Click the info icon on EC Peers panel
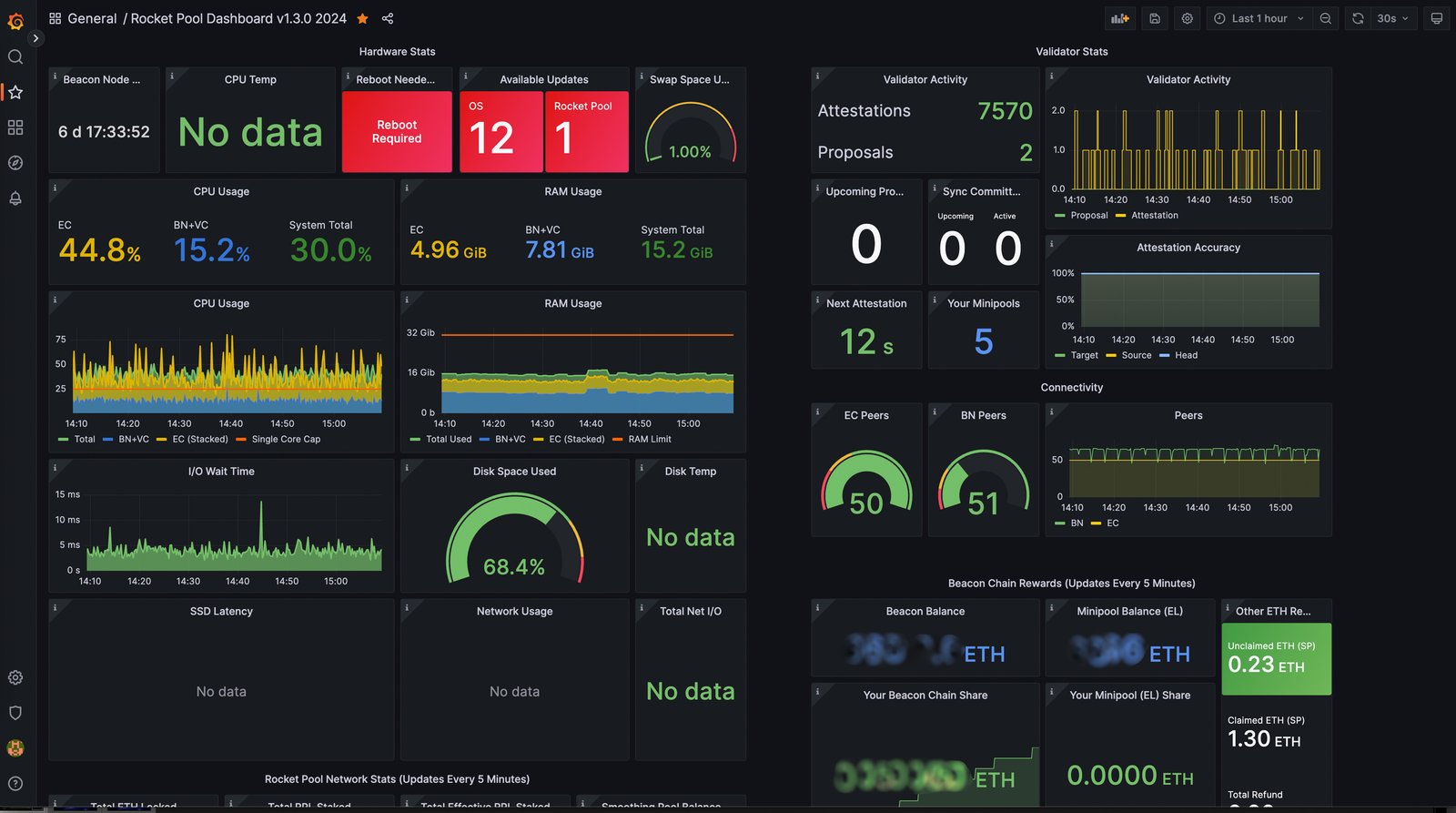Viewport: 1456px width, 813px height. [x=818, y=412]
